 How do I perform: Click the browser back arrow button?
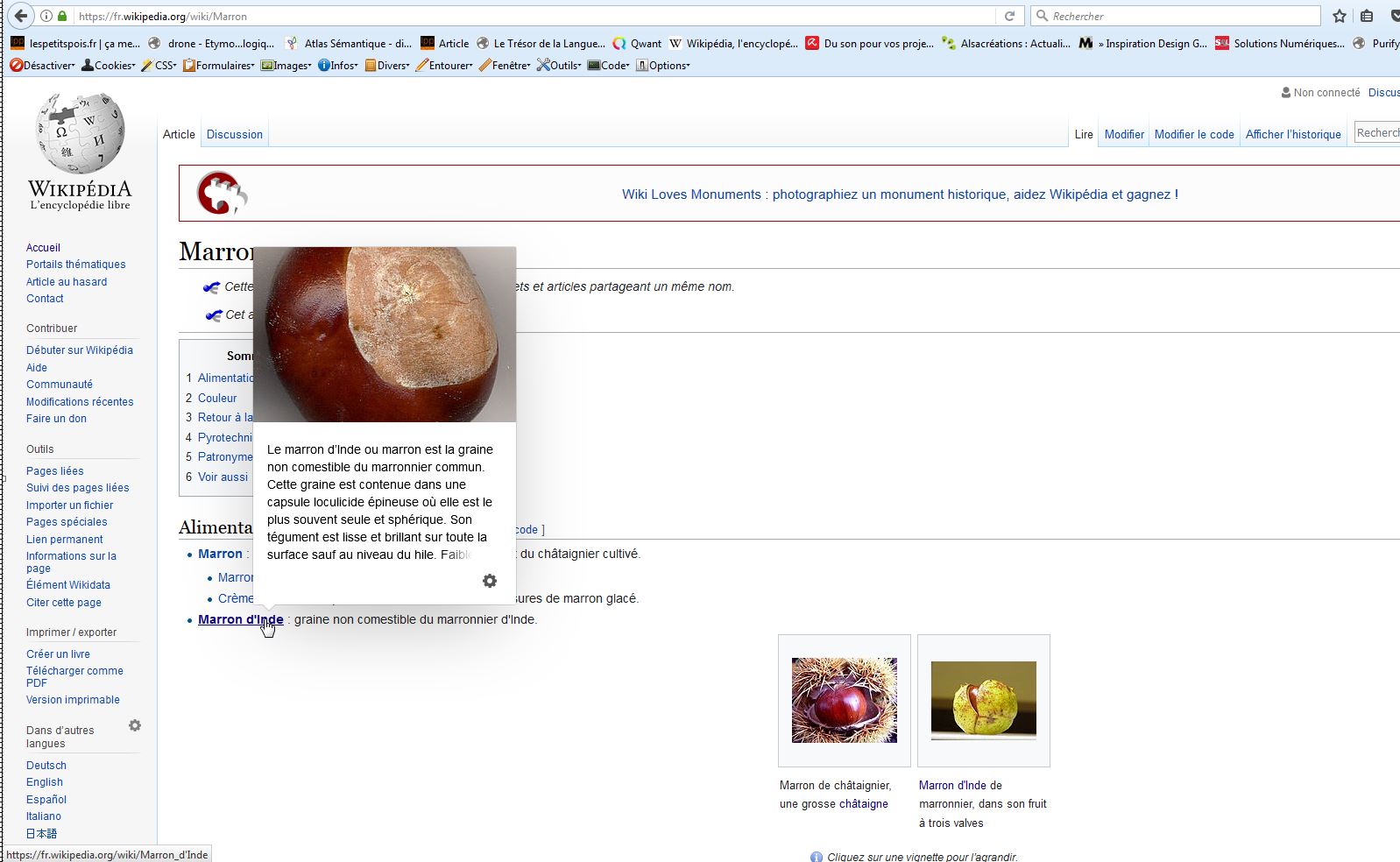(21, 16)
